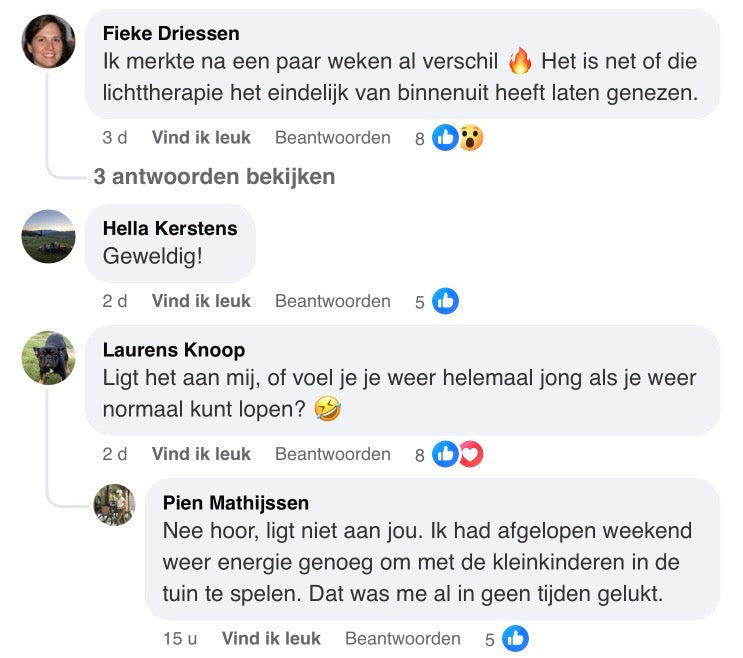The width and height of the screenshot is (743, 658).
Task: Toggle "Vind ik leuk" on Hella Kerstens' comment
Action: click(x=201, y=301)
